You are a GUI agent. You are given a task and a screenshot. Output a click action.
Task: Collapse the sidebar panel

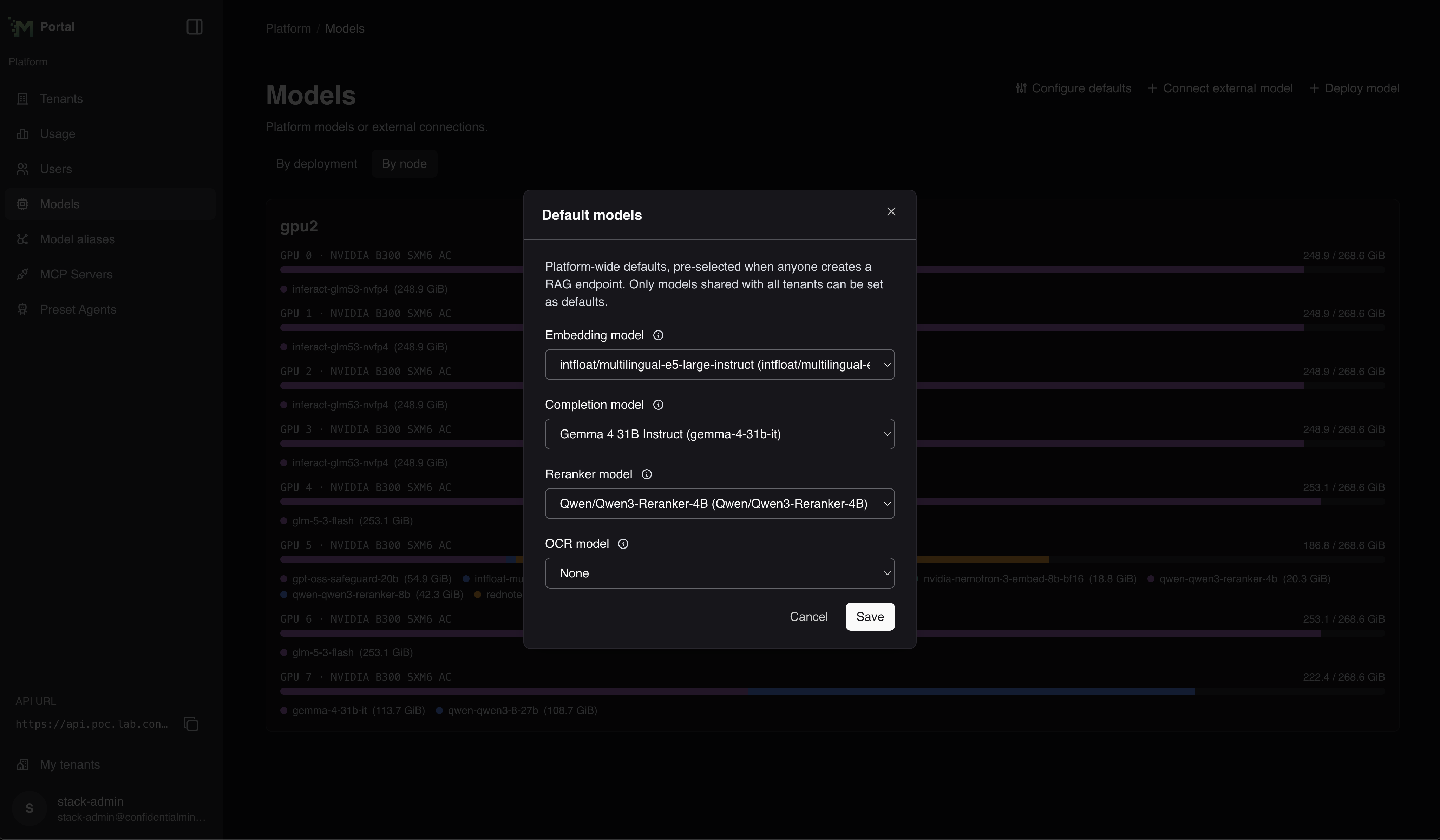(194, 27)
